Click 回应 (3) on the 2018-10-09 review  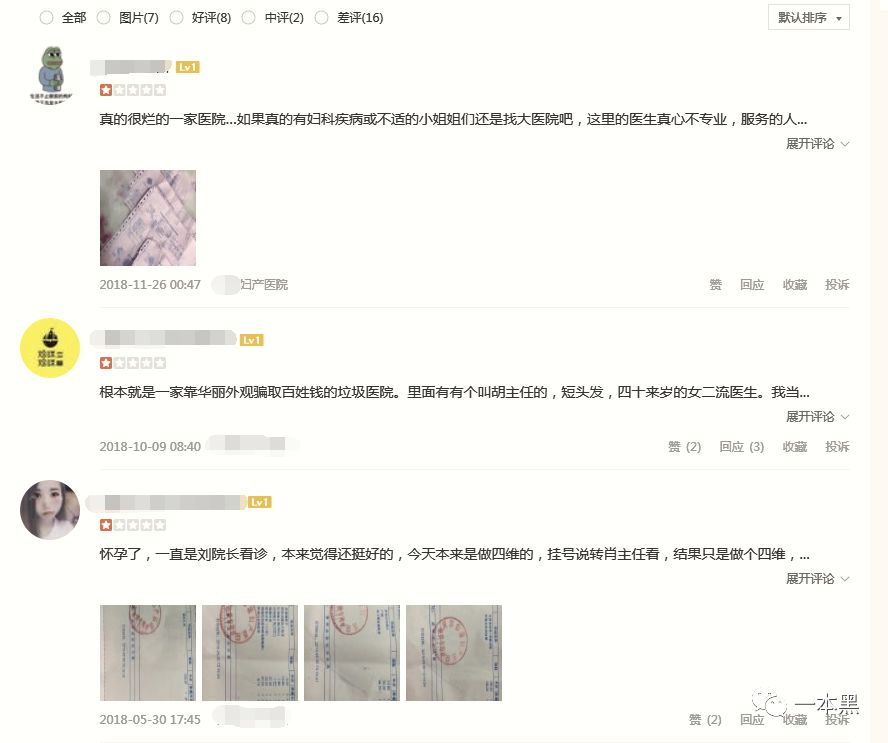[x=742, y=447]
